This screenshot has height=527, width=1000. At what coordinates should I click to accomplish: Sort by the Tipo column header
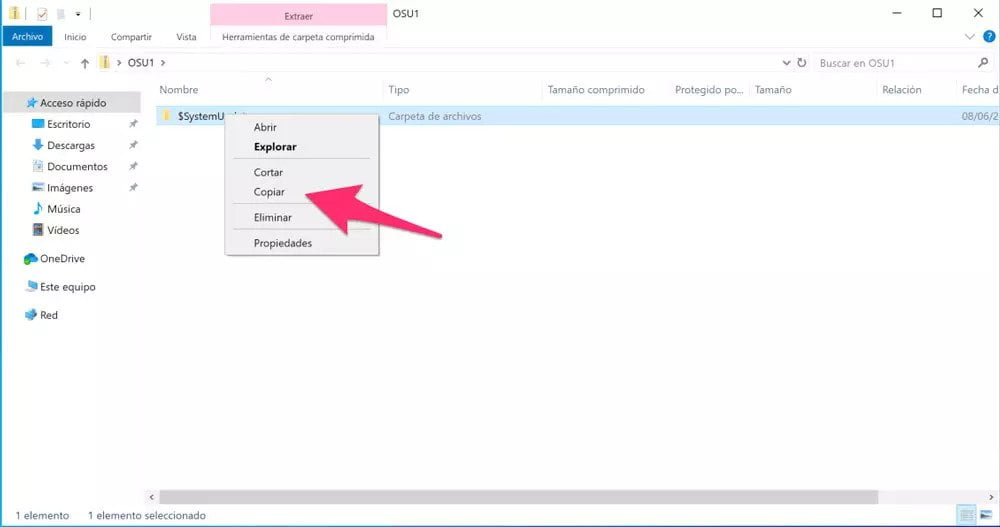click(398, 90)
